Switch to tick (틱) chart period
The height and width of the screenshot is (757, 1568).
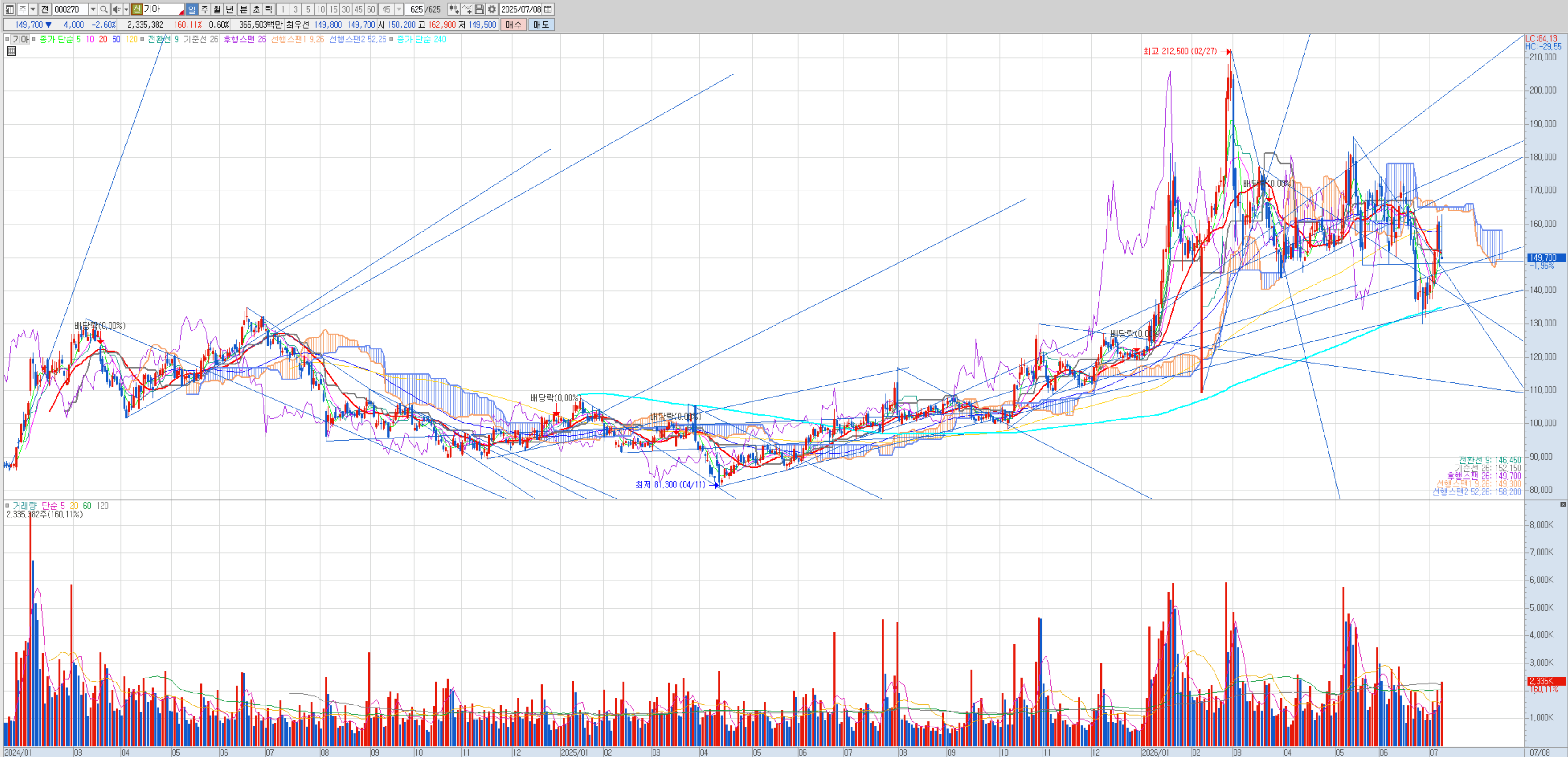click(268, 9)
